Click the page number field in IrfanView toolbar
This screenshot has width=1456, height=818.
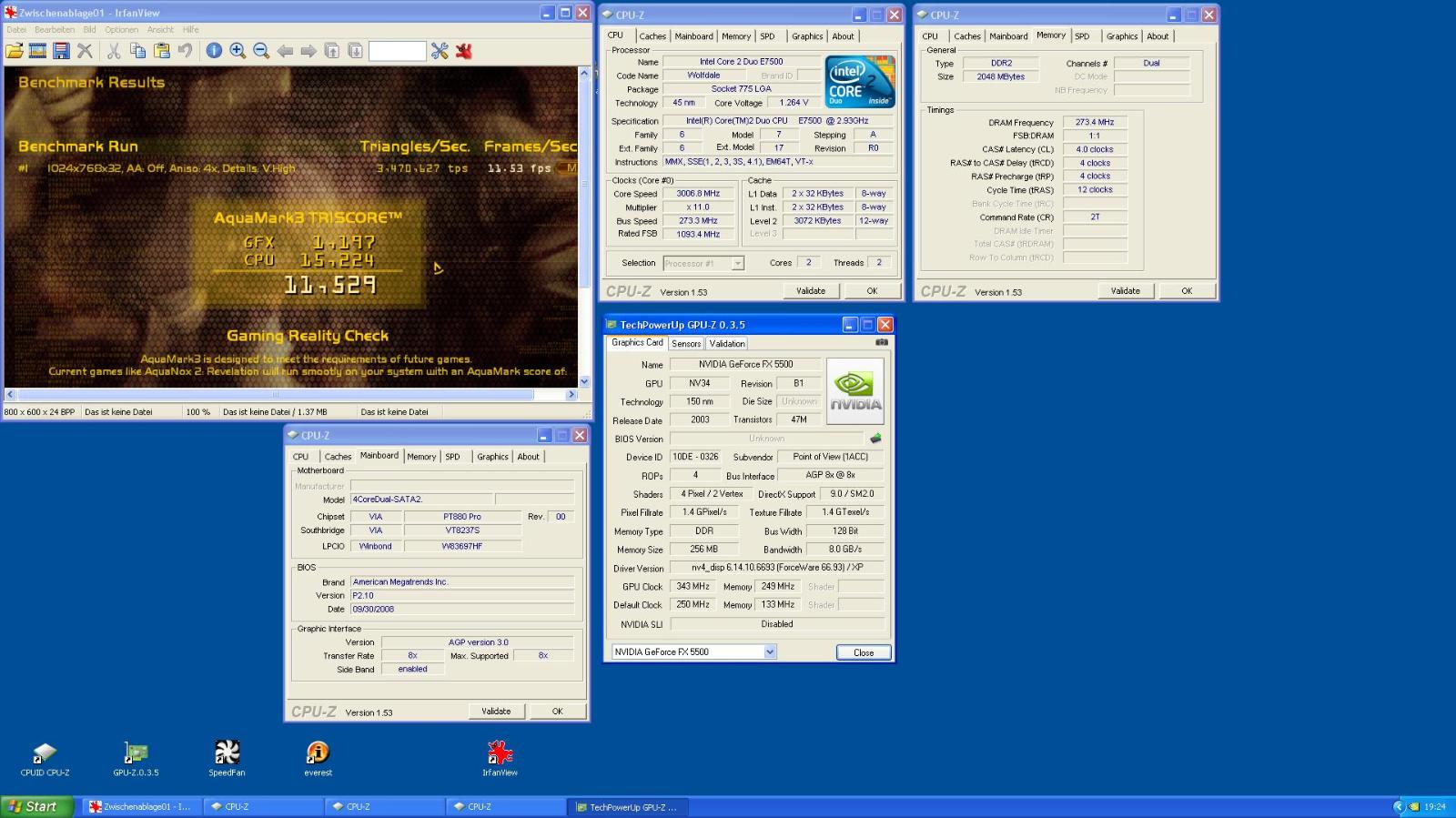click(x=397, y=51)
